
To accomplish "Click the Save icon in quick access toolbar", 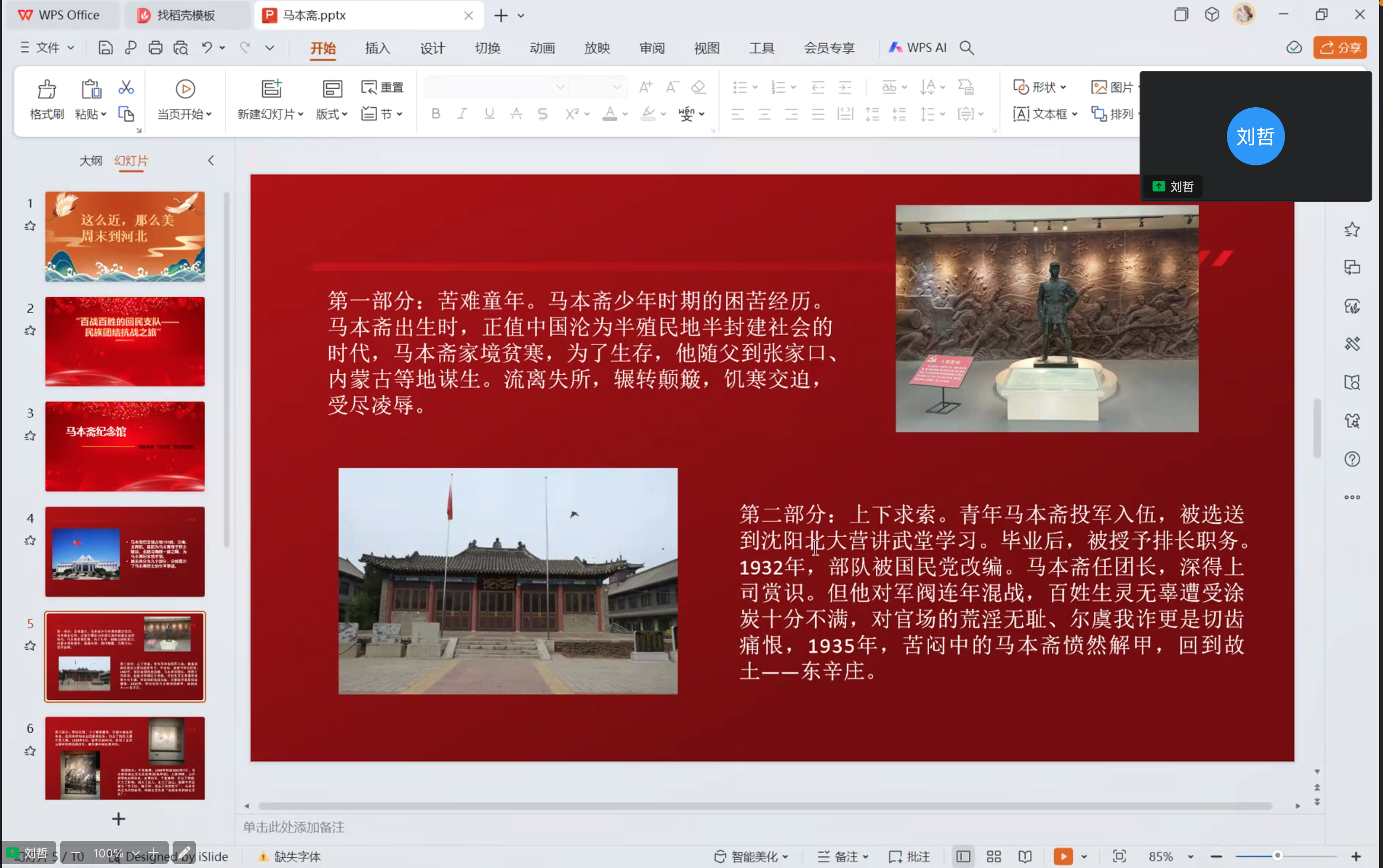I will [106, 48].
